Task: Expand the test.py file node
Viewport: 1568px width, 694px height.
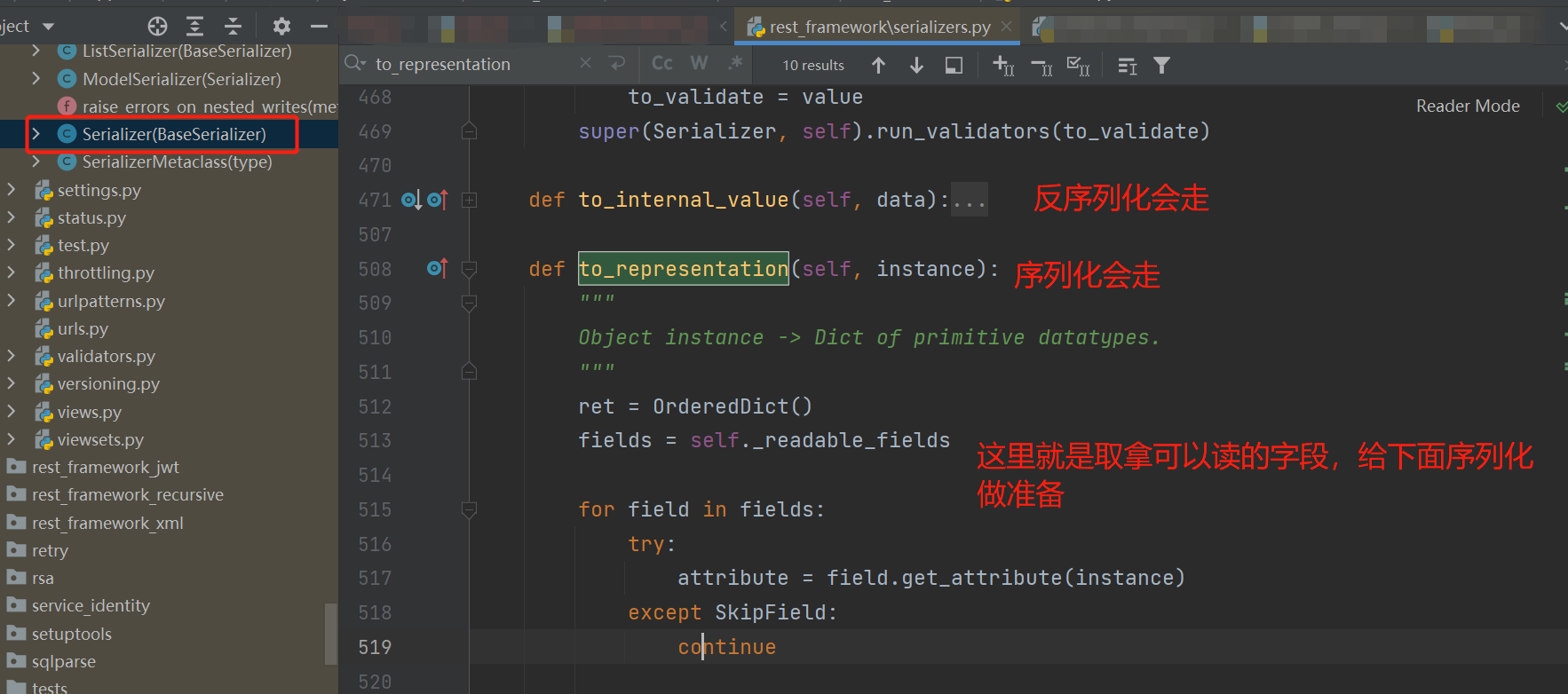Action: 11,245
